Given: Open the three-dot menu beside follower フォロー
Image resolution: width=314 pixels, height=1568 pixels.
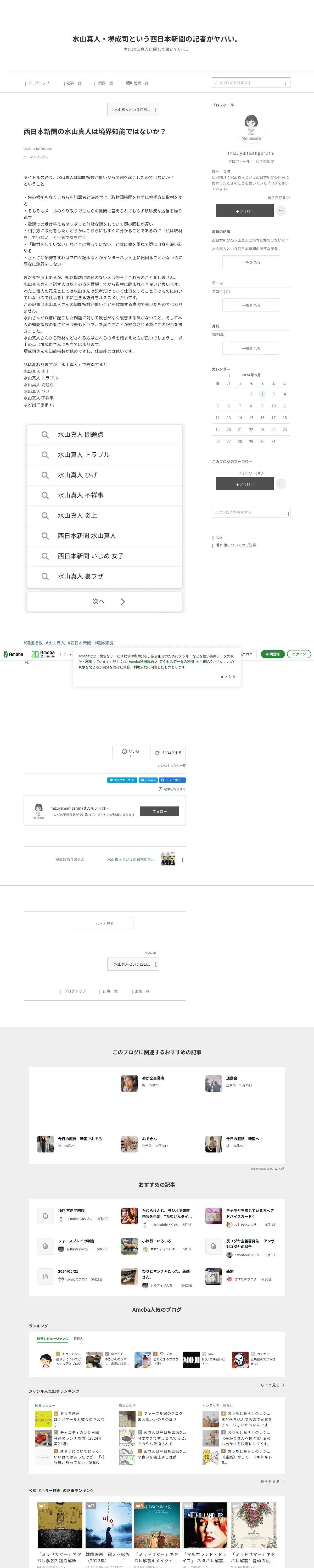Looking at the screenshot, I should (281, 484).
